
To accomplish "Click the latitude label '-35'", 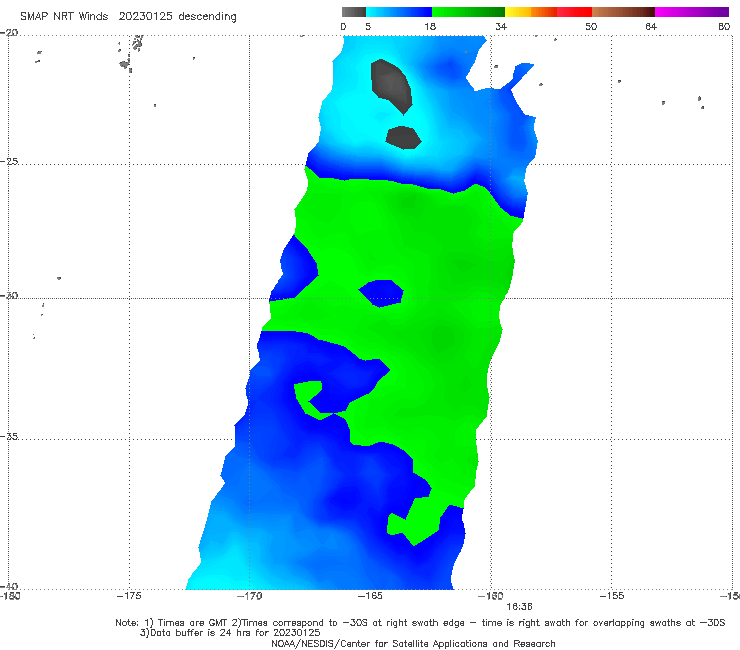I will tap(9, 437).
